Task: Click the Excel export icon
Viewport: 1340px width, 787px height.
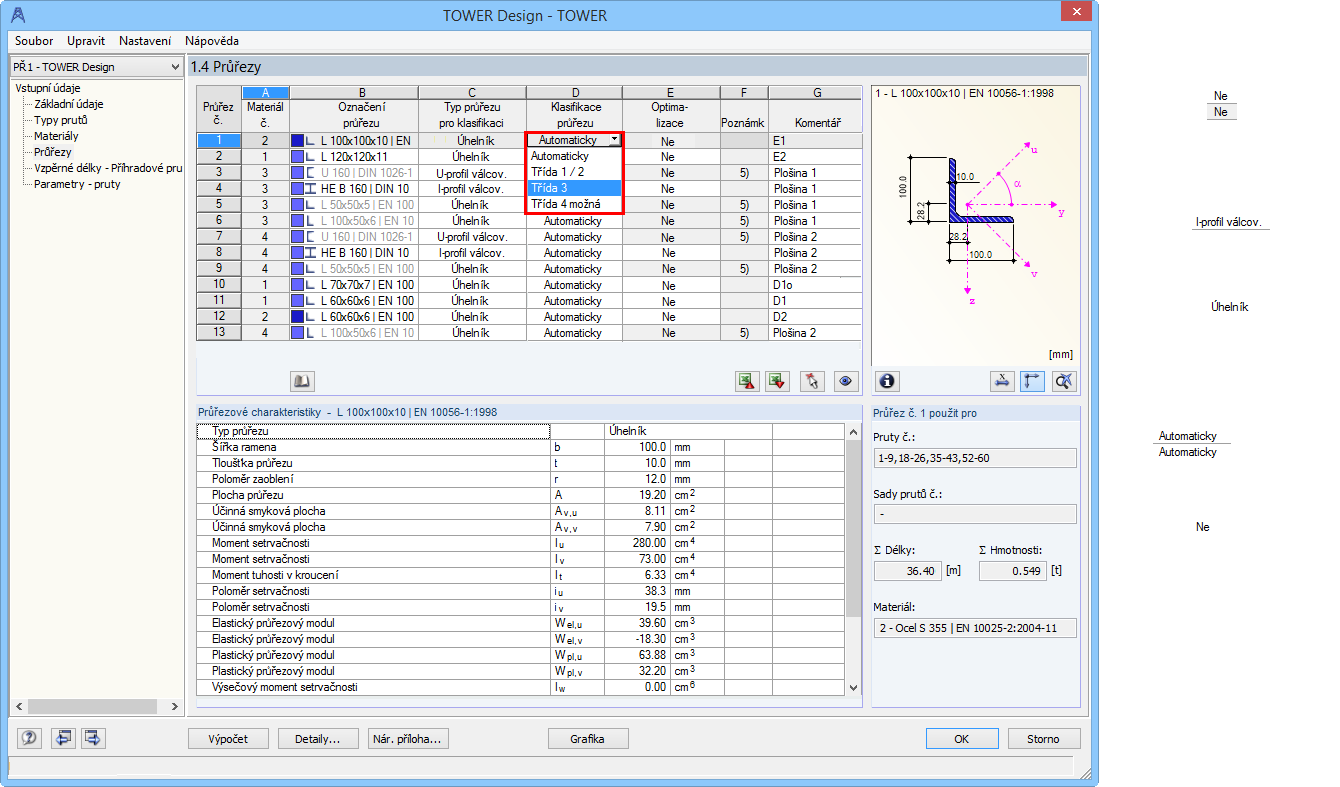Action: [746, 380]
